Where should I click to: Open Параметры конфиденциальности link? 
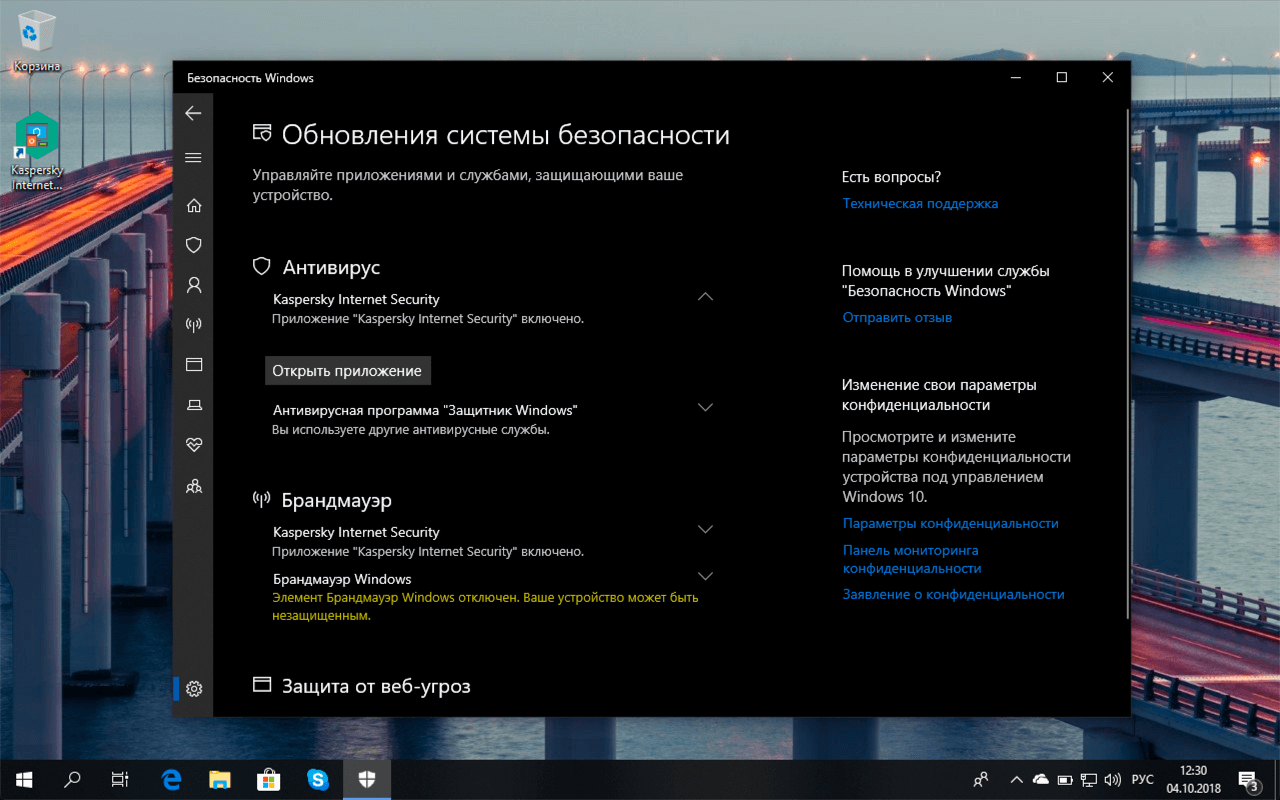click(x=950, y=522)
